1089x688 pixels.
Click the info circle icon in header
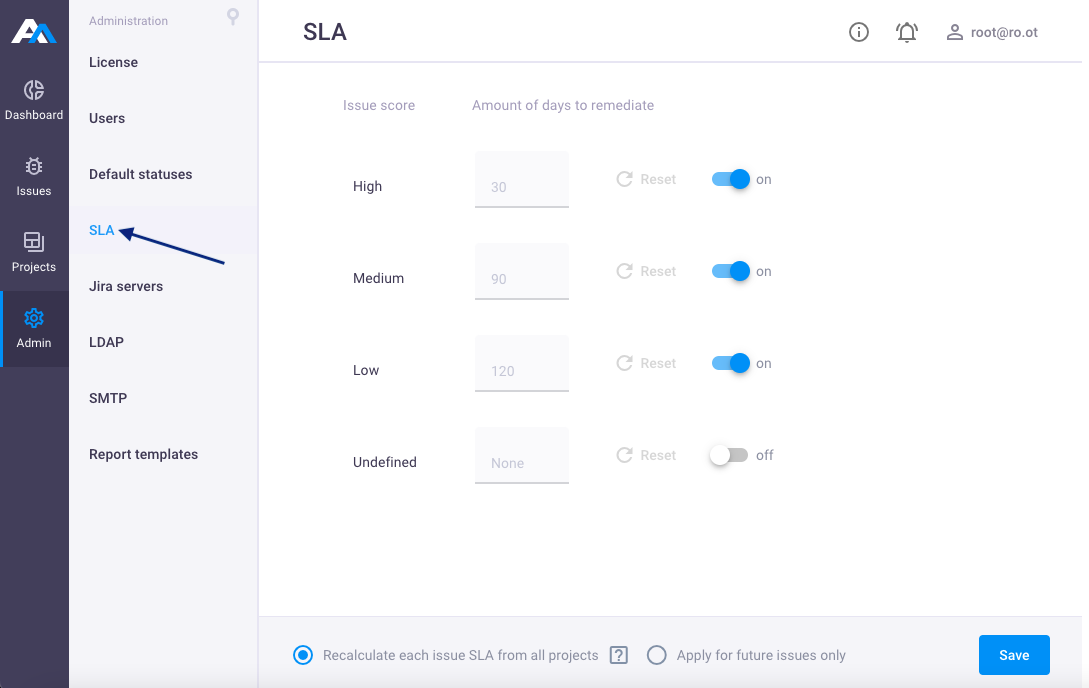[x=858, y=32]
